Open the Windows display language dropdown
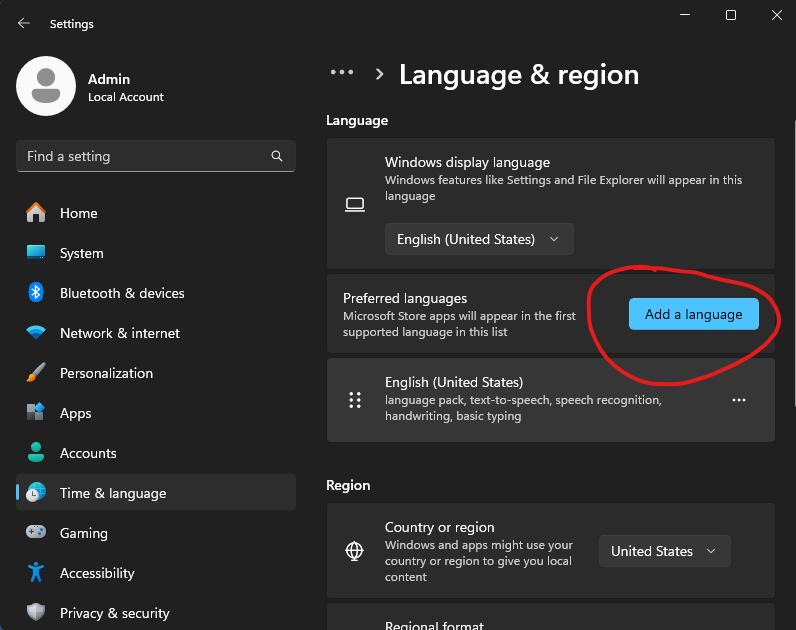Viewport: 796px width, 630px height. [479, 239]
